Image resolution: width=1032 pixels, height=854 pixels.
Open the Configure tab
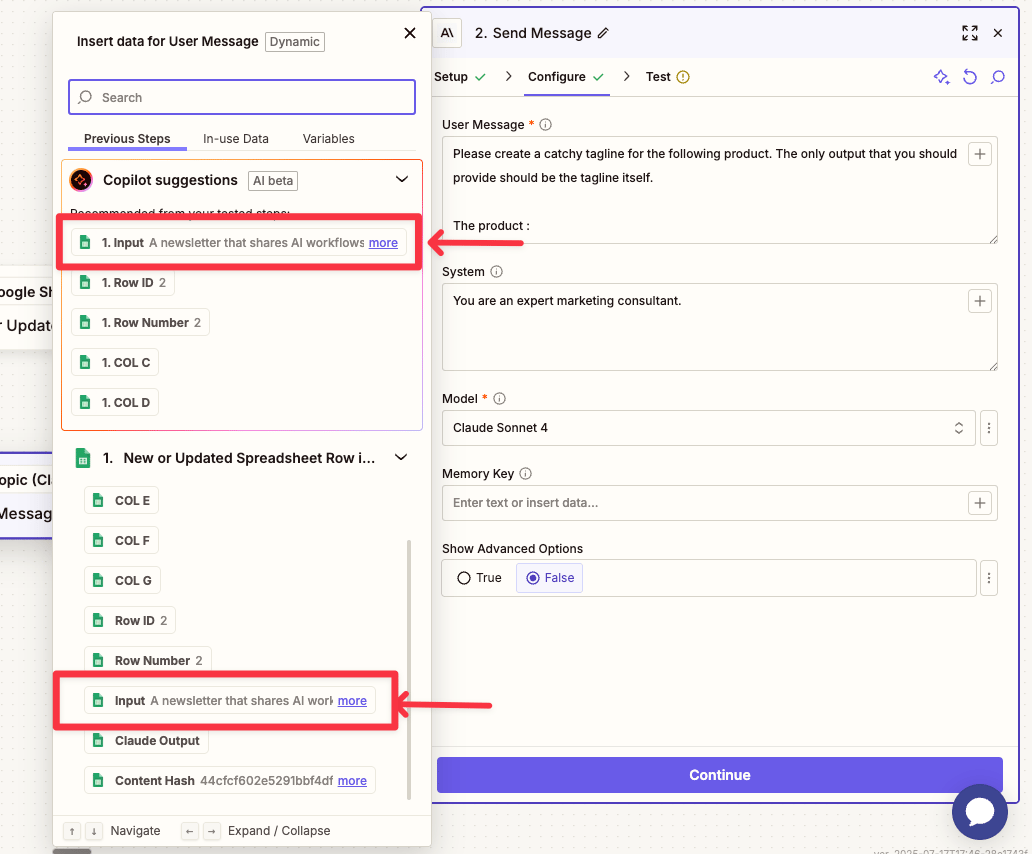pyautogui.click(x=566, y=77)
